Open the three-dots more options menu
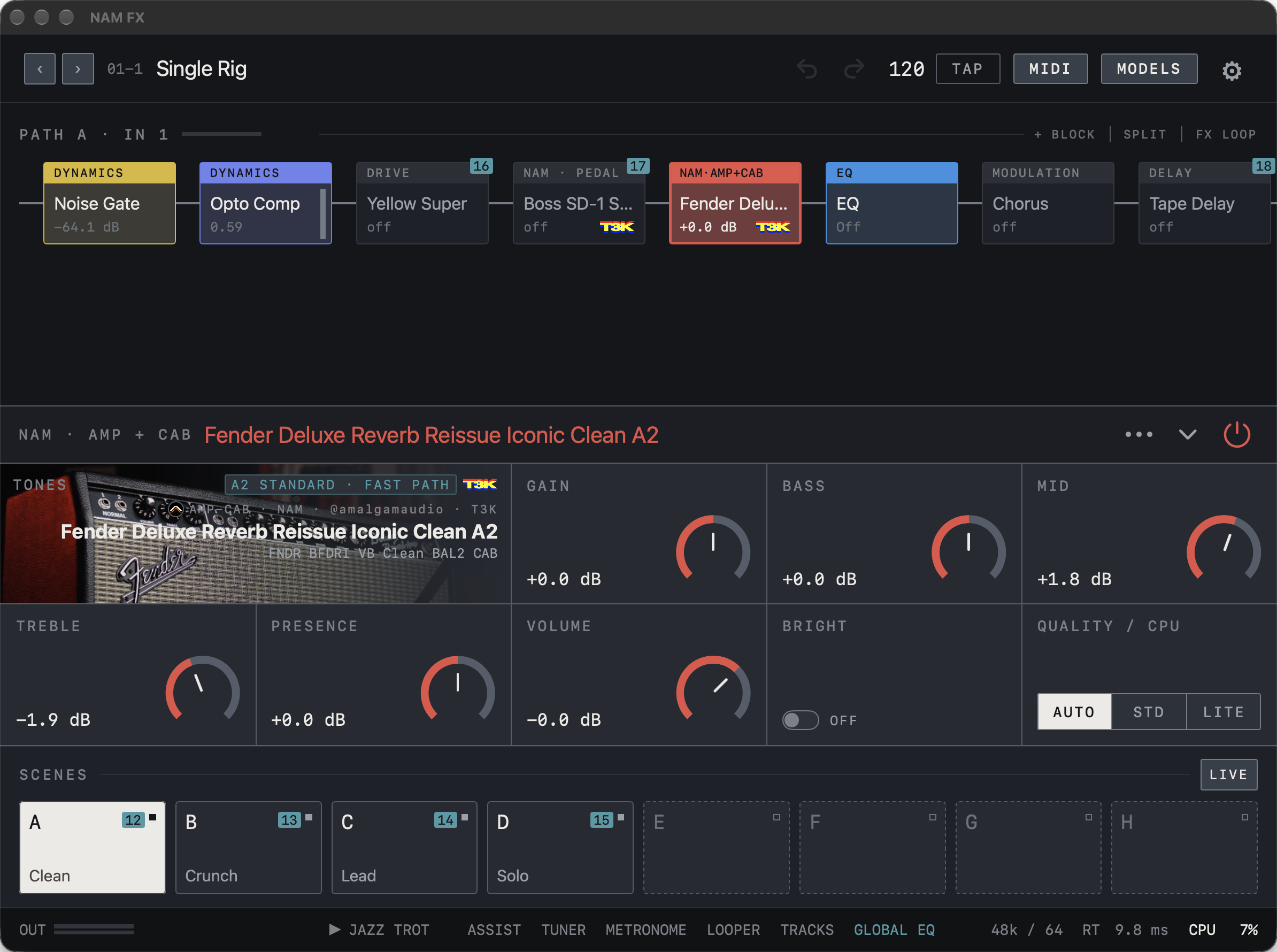 pos(1138,434)
